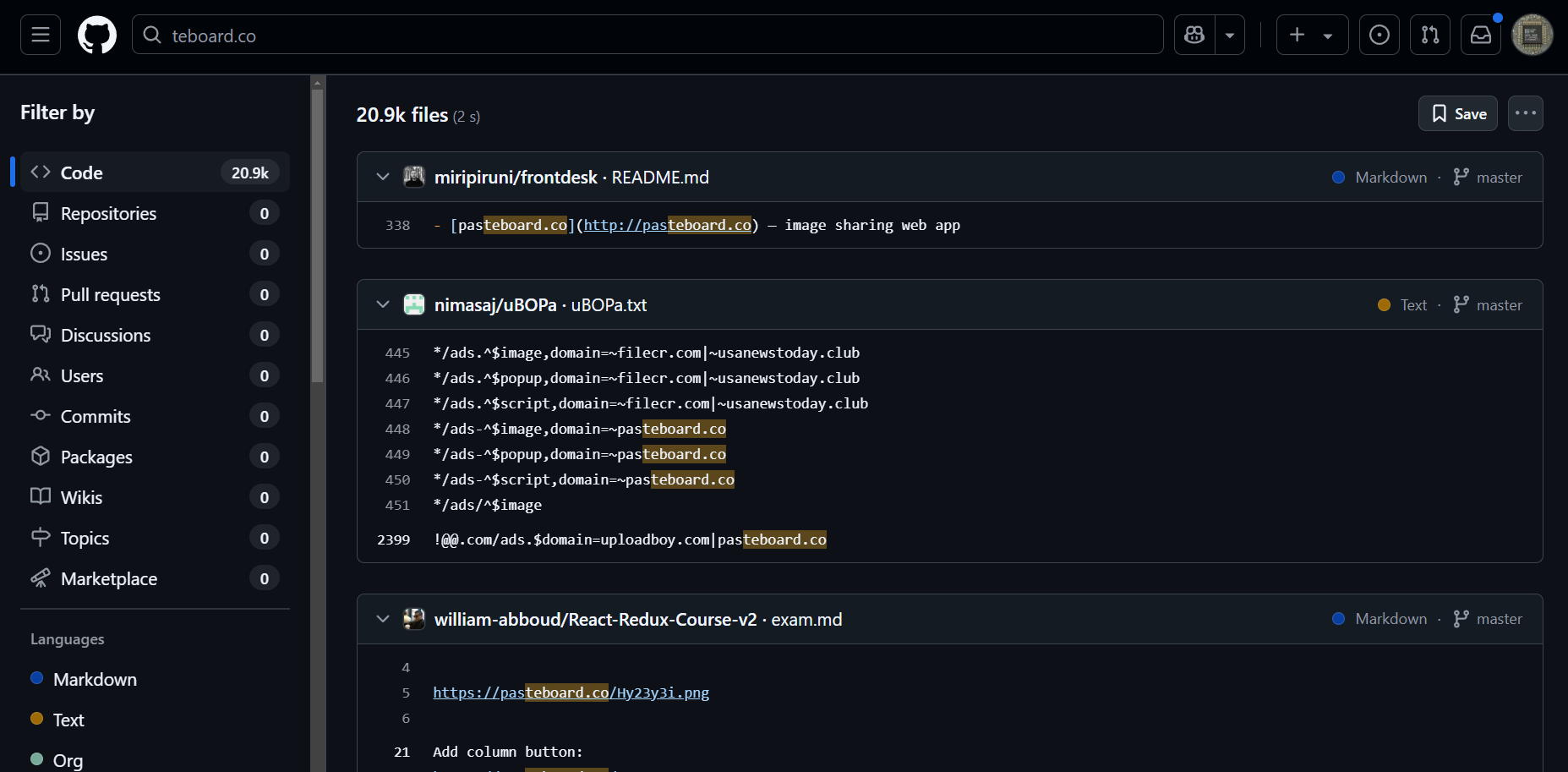Click the master branch label on README.md result
1568x772 pixels.
click(x=1499, y=177)
